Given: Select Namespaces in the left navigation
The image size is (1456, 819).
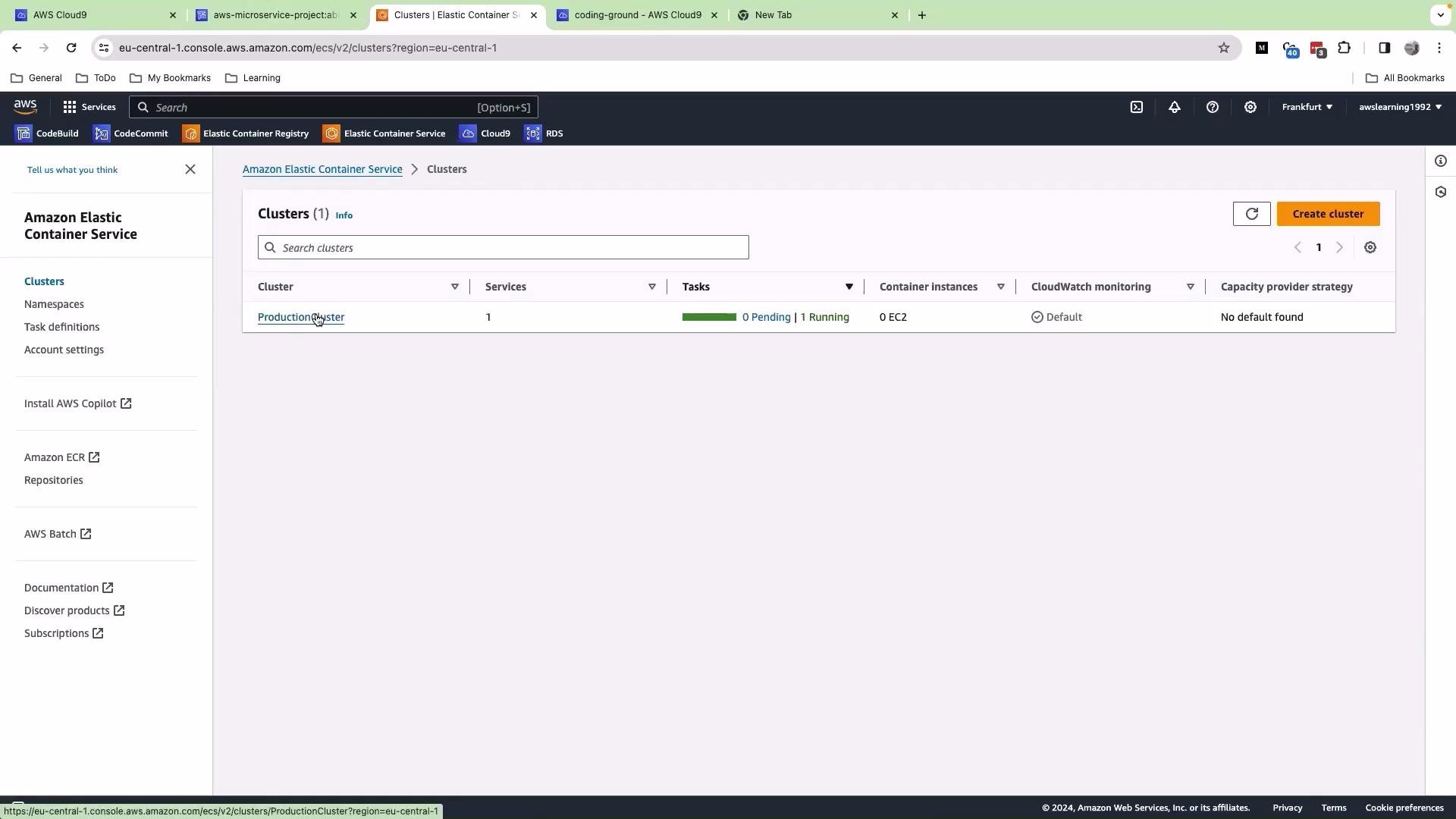Looking at the screenshot, I should tap(54, 304).
